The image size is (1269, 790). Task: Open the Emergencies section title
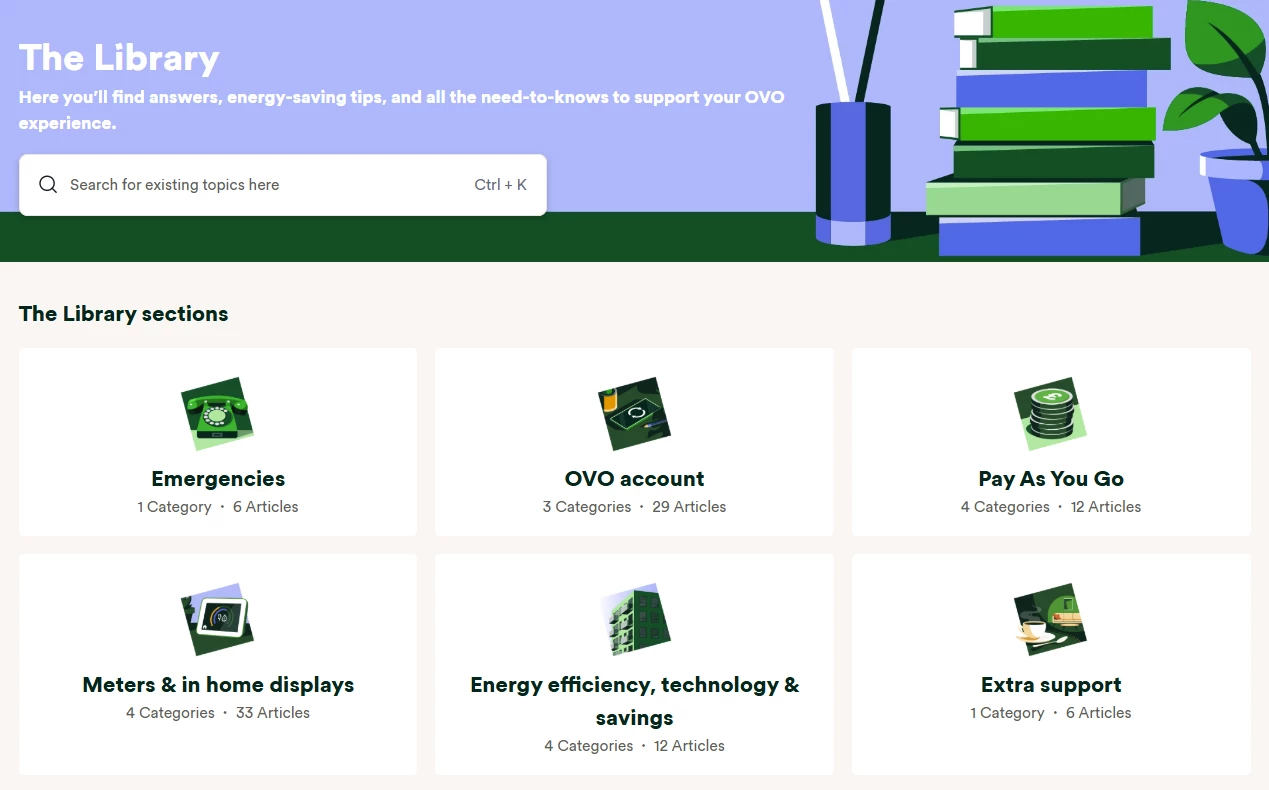pos(218,479)
